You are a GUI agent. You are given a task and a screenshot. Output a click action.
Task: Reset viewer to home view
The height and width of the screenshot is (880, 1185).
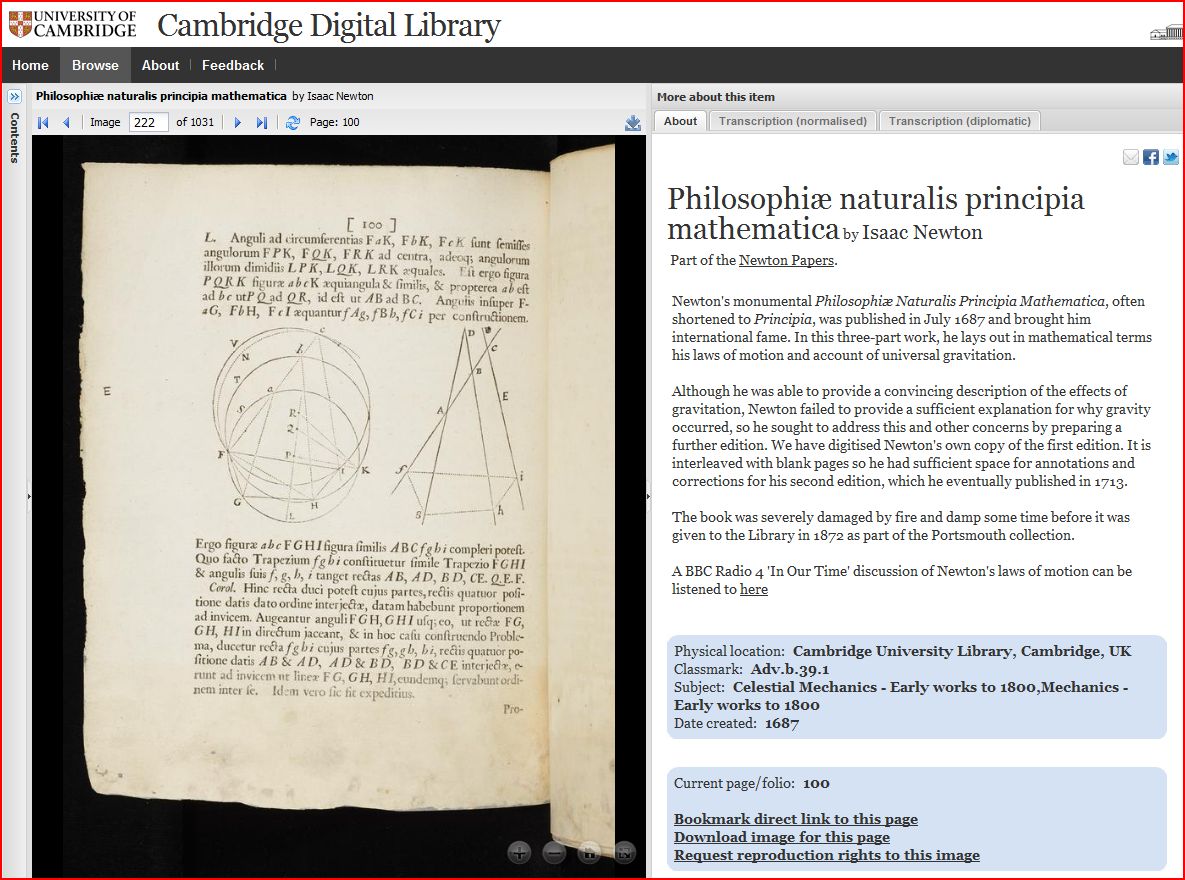[589, 854]
